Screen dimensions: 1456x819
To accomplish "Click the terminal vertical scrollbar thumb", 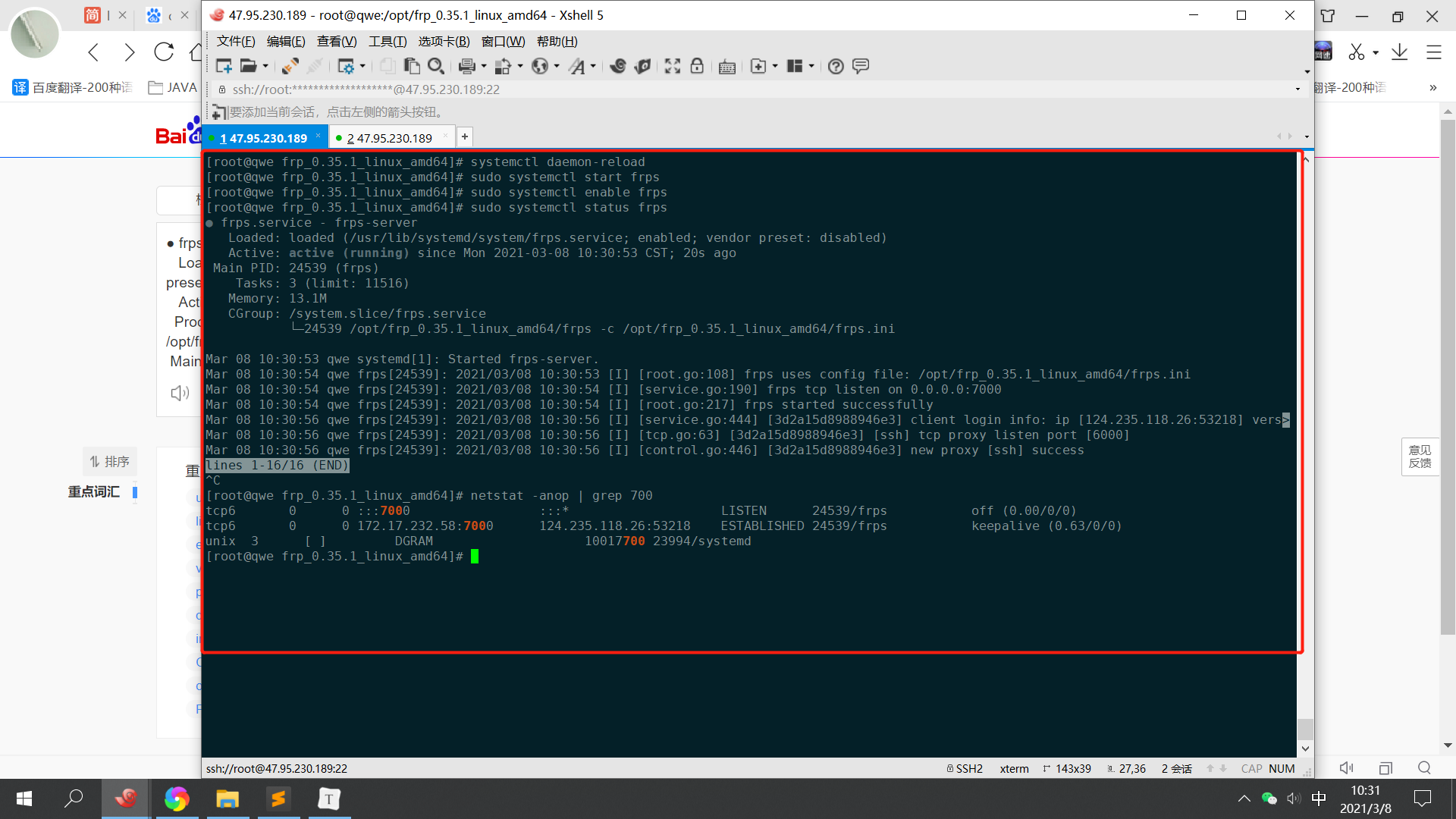I will coord(1305,729).
